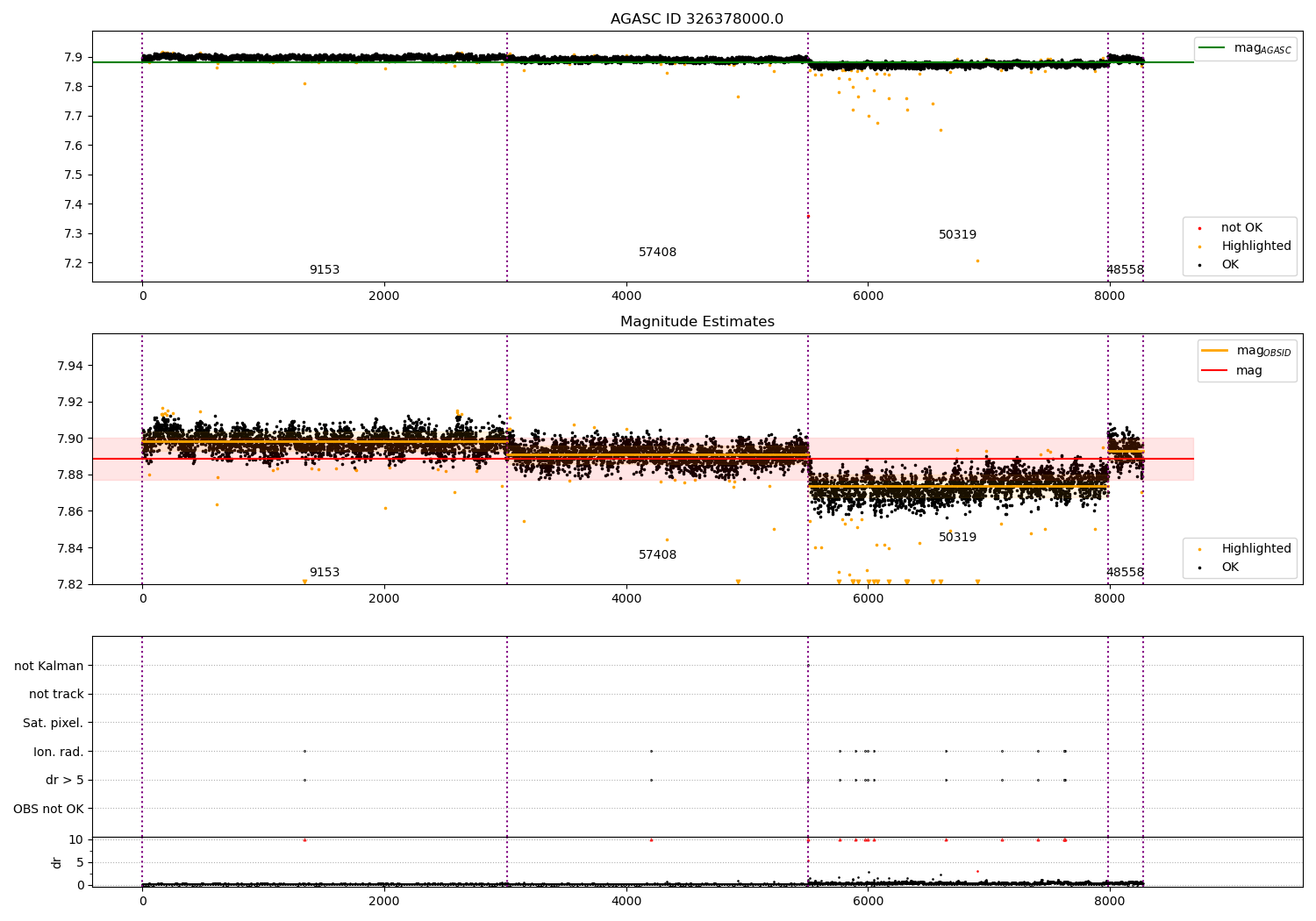Click the obsid label 50319 in the top plot

[958, 235]
